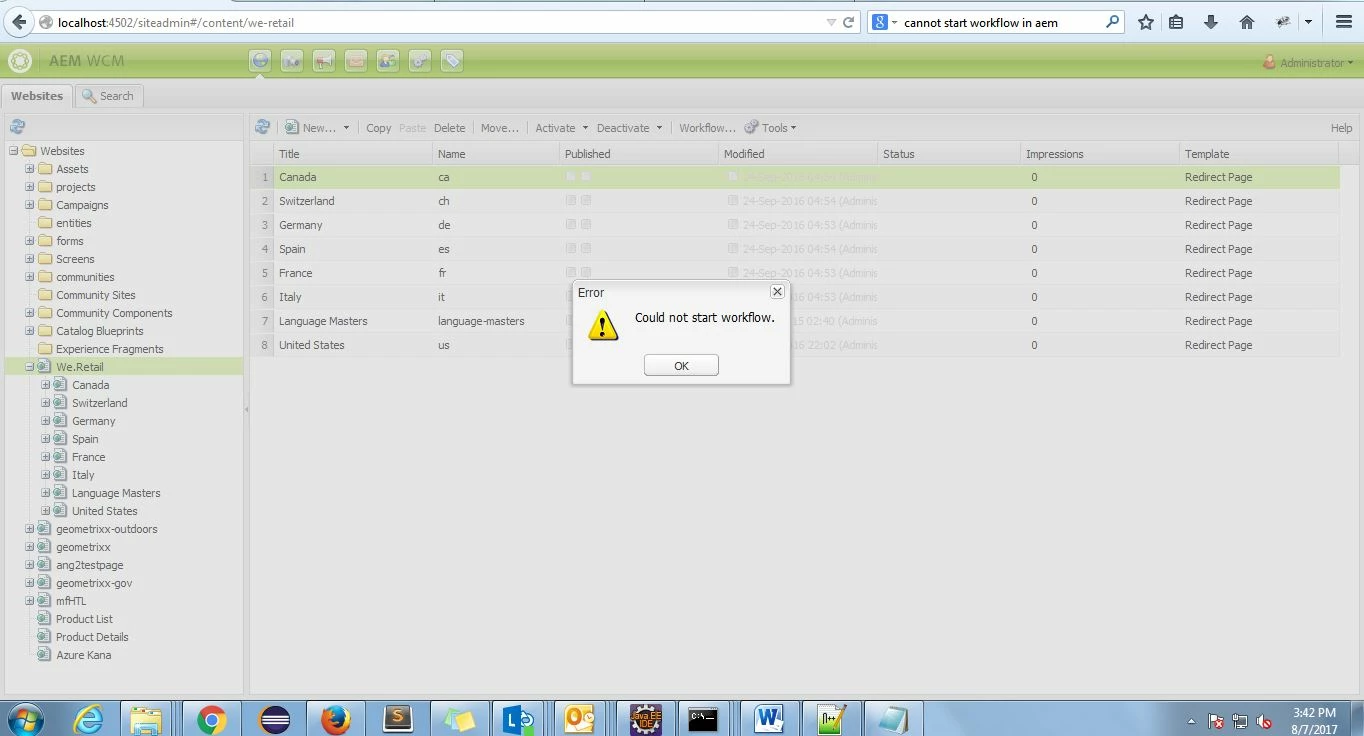Expand the Assets tree node
This screenshot has width=1364, height=736.
[x=29, y=169]
